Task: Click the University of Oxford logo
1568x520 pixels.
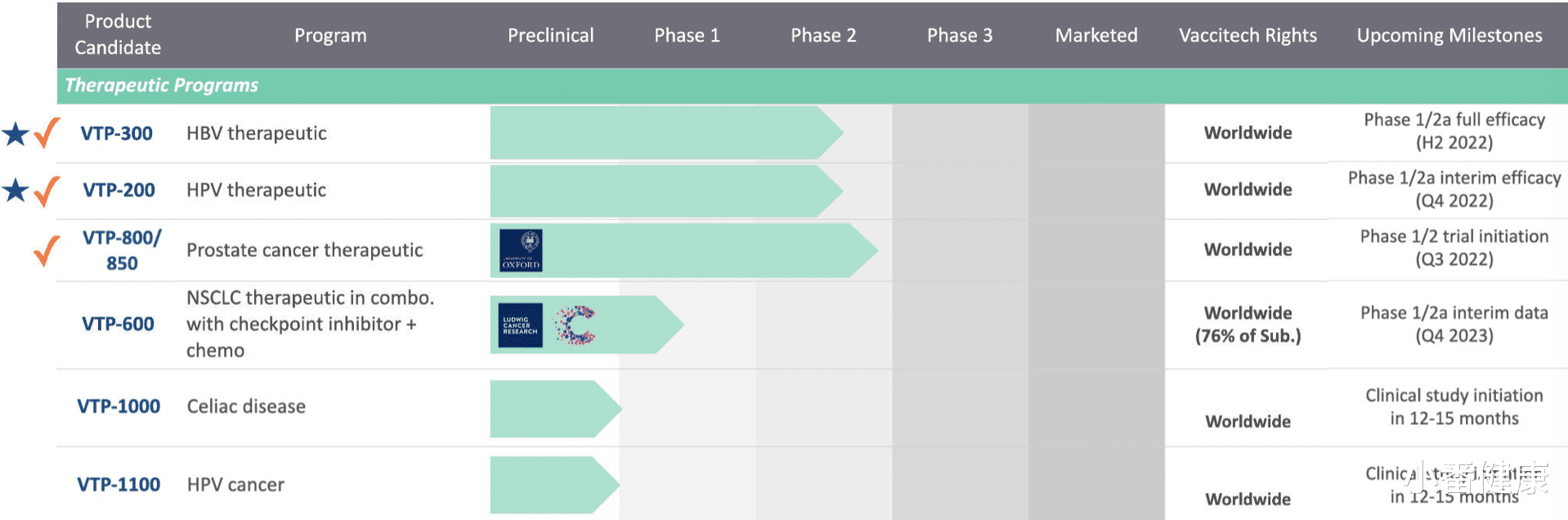Action: click(521, 250)
